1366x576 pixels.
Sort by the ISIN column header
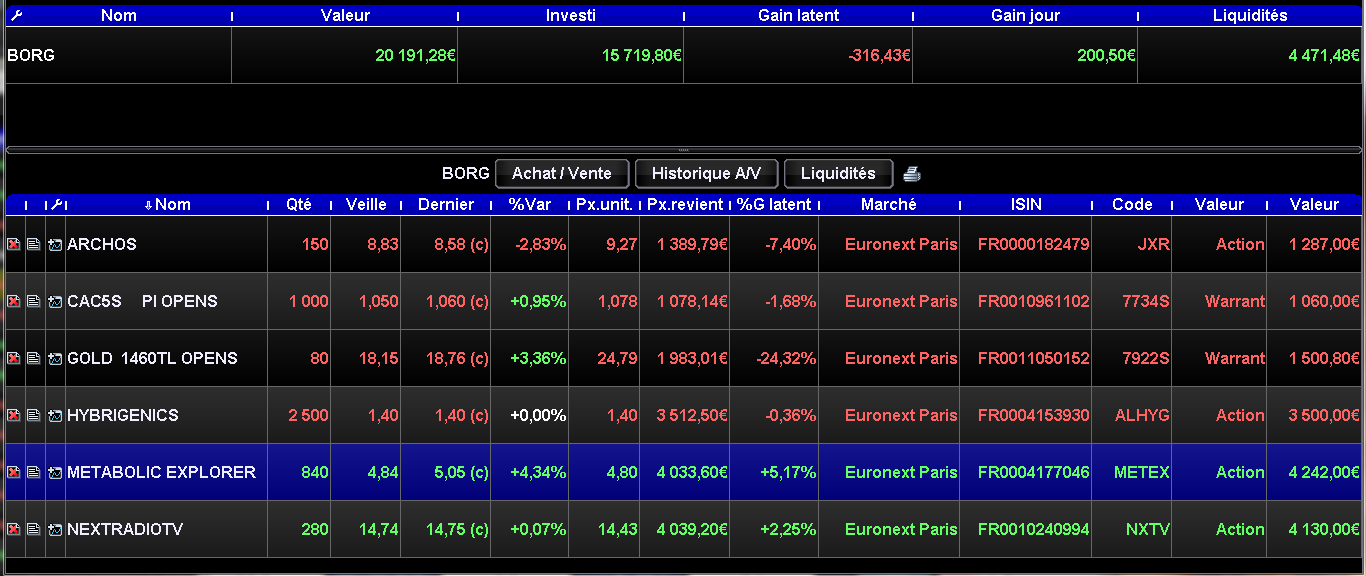click(1026, 204)
